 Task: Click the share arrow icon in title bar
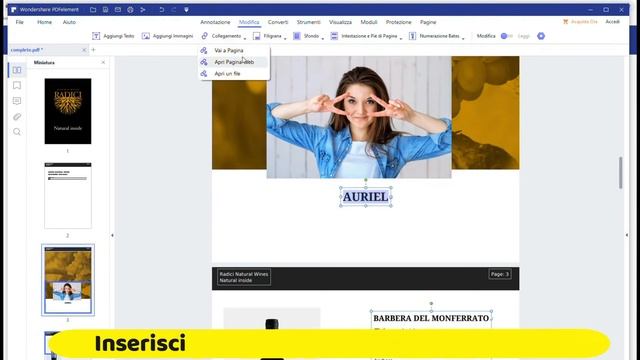point(143,9)
